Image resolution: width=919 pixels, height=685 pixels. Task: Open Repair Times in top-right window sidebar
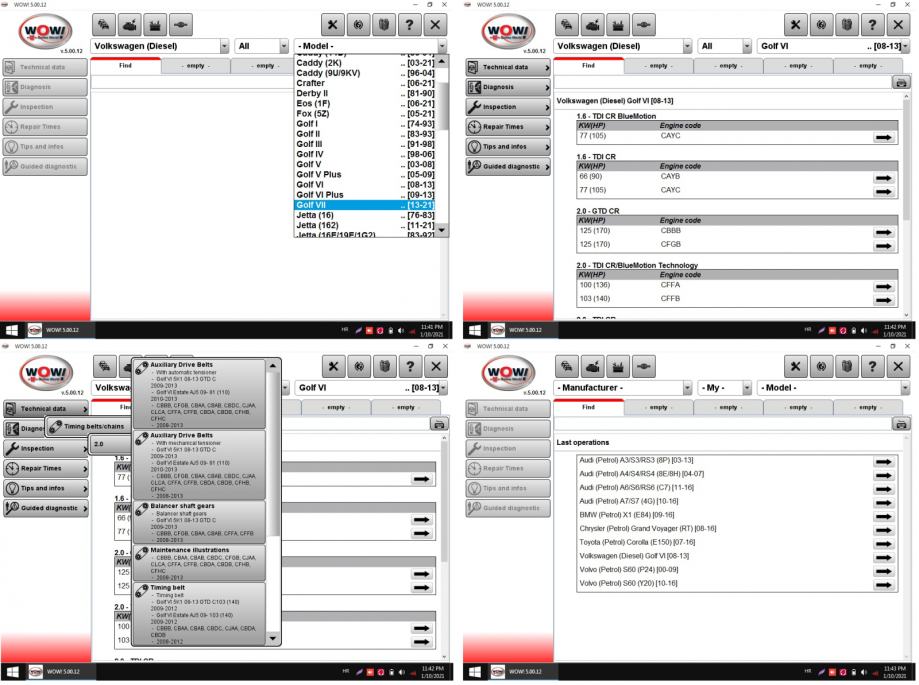point(508,127)
